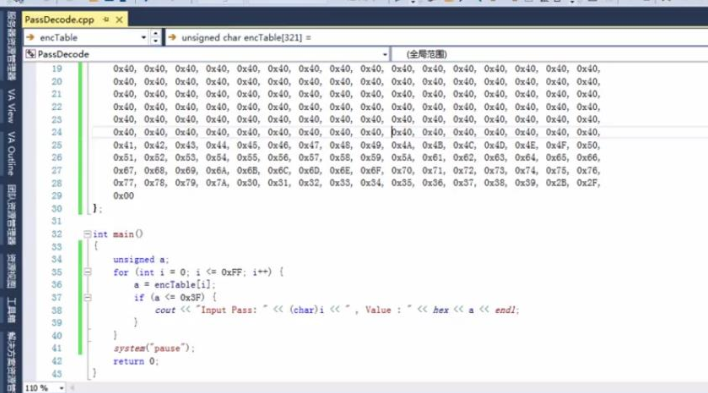Open the VA Outline side tab
The height and width of the screenshot is (393, 708).
coord(12,154)
